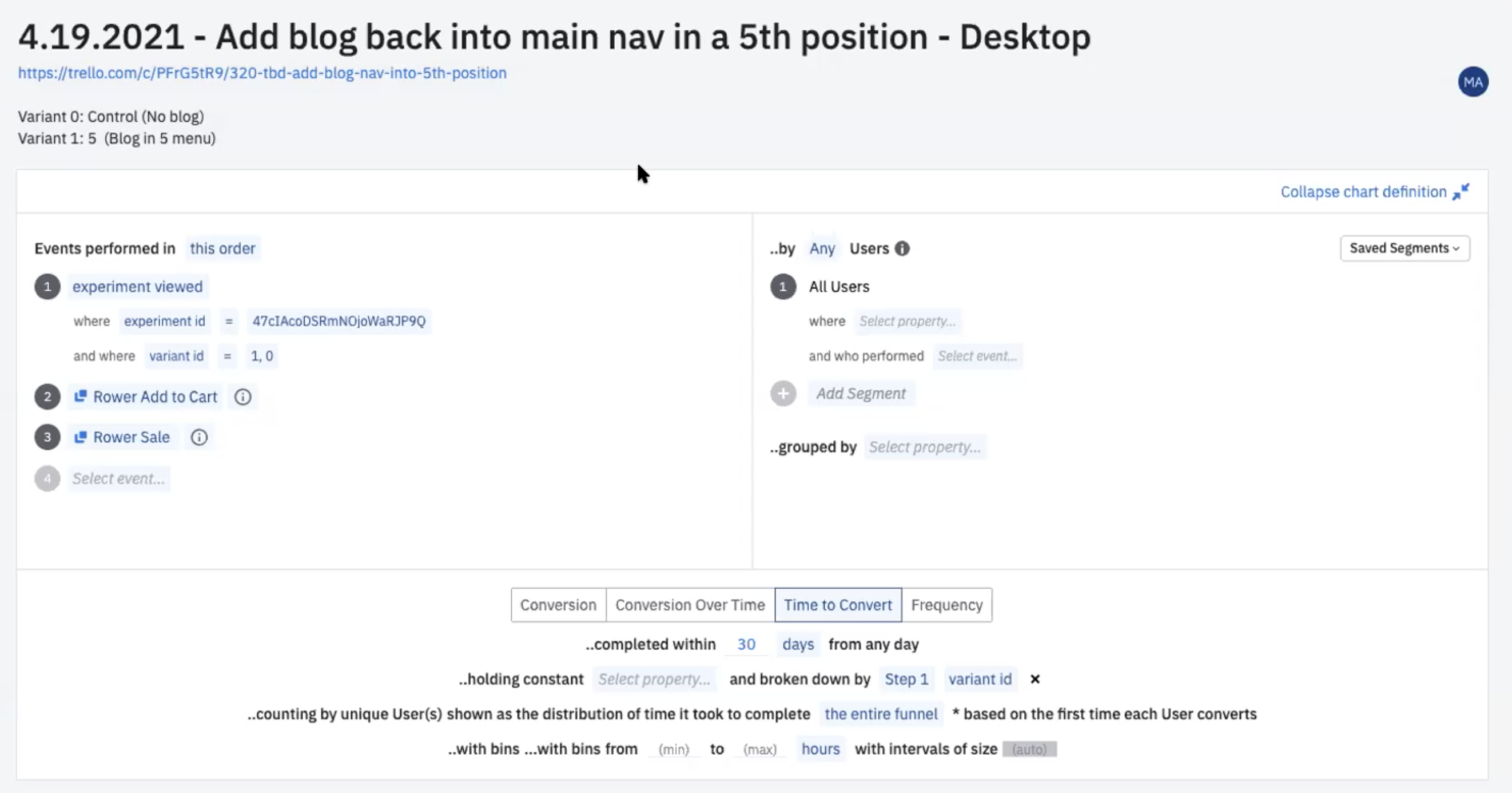The image size is (1512, 793).
Task: Change the 'Any' users selector
Action: click(822, 249)
